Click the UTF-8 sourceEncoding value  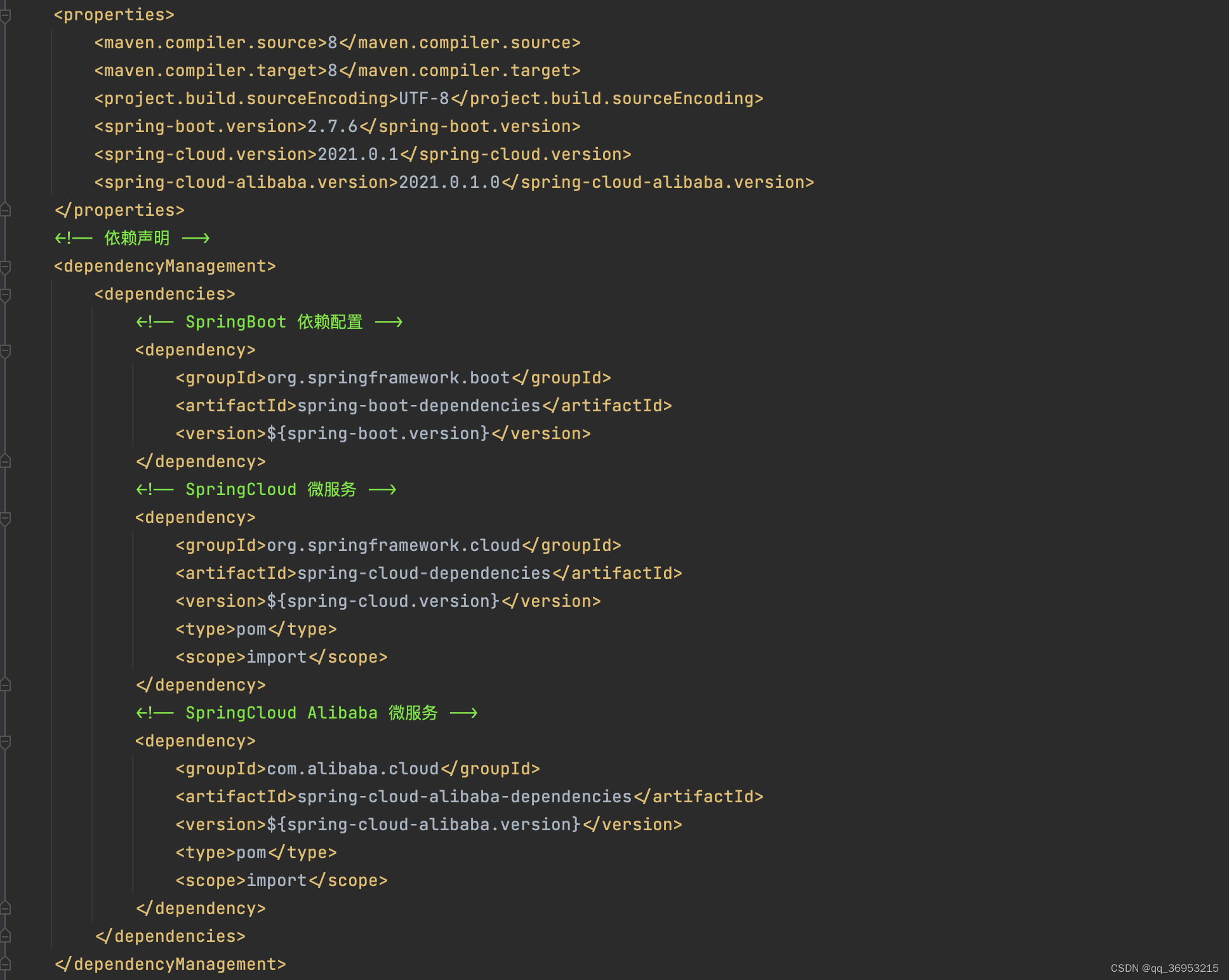click(x=423, y=98)
